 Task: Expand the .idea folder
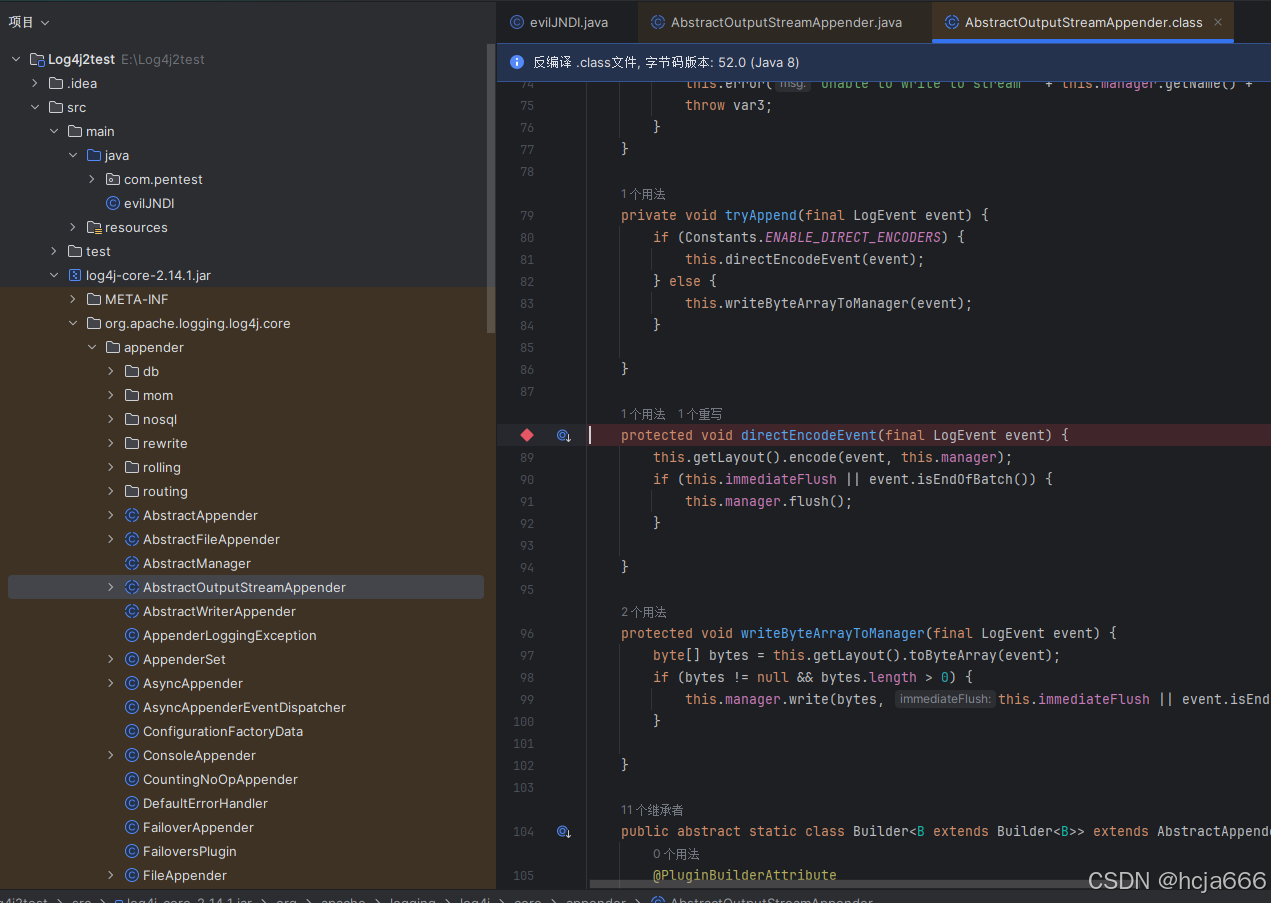point(35,83)
